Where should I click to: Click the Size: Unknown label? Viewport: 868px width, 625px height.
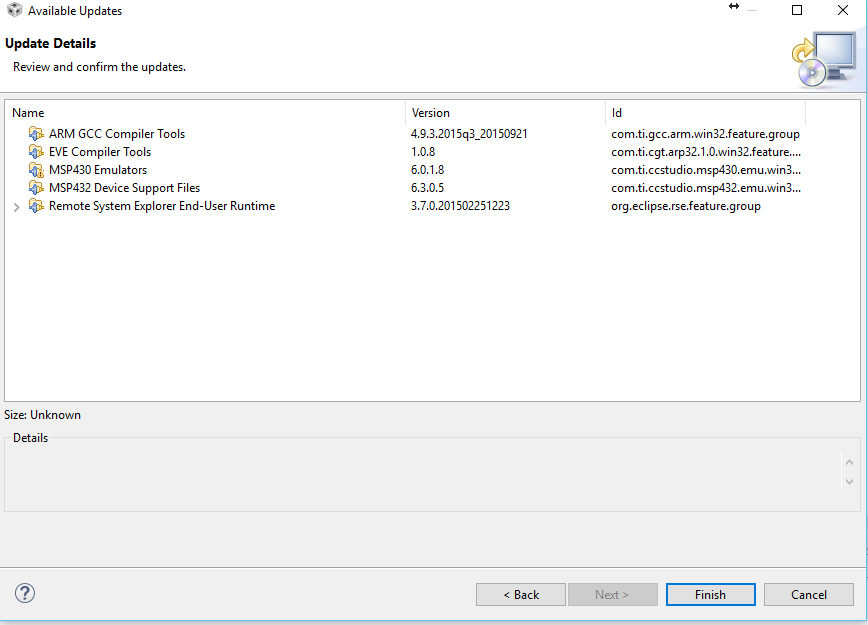pos(42,415)
